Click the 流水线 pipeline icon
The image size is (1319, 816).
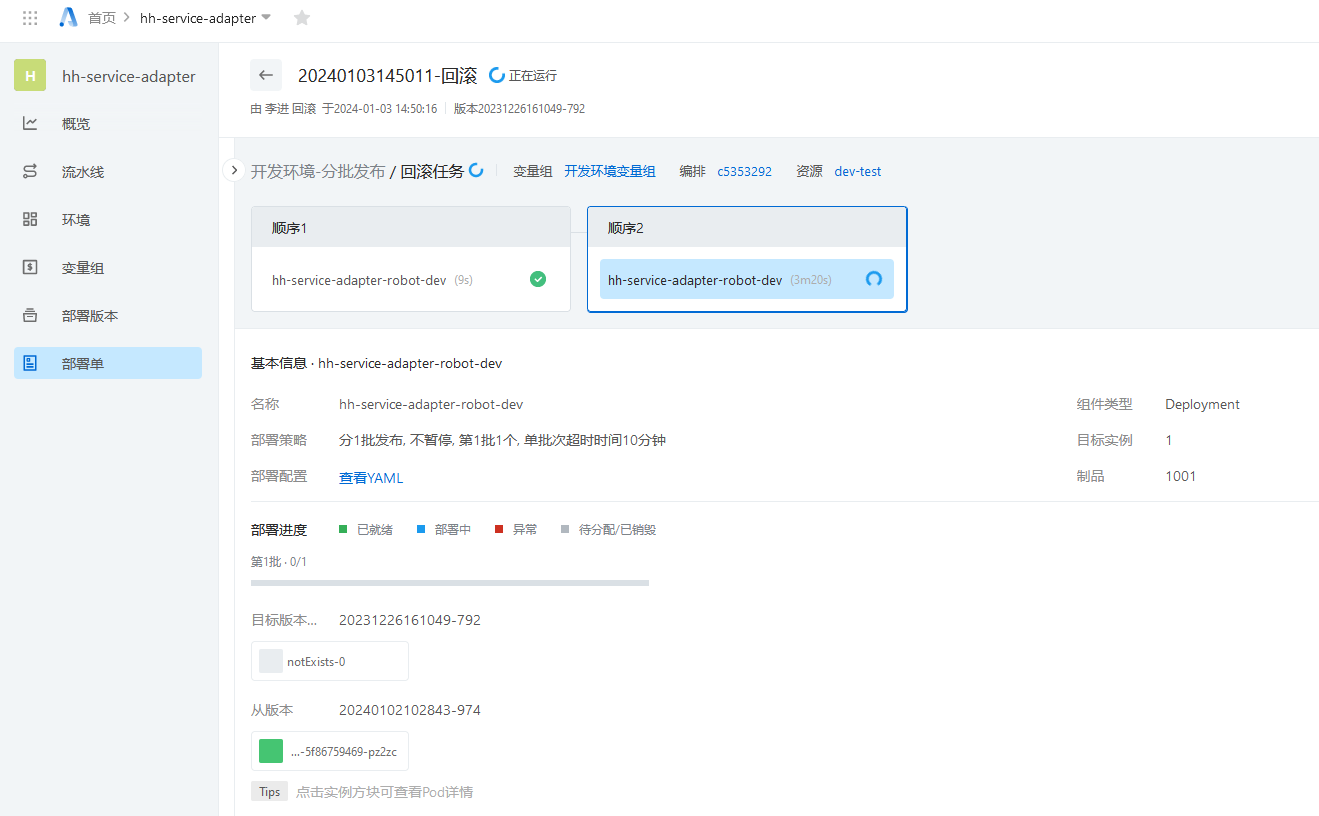[x=30, y=172]
